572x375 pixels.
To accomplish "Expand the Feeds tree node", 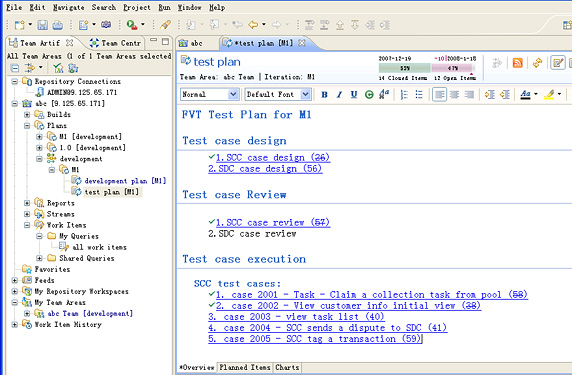I will [x=15, y=280].
